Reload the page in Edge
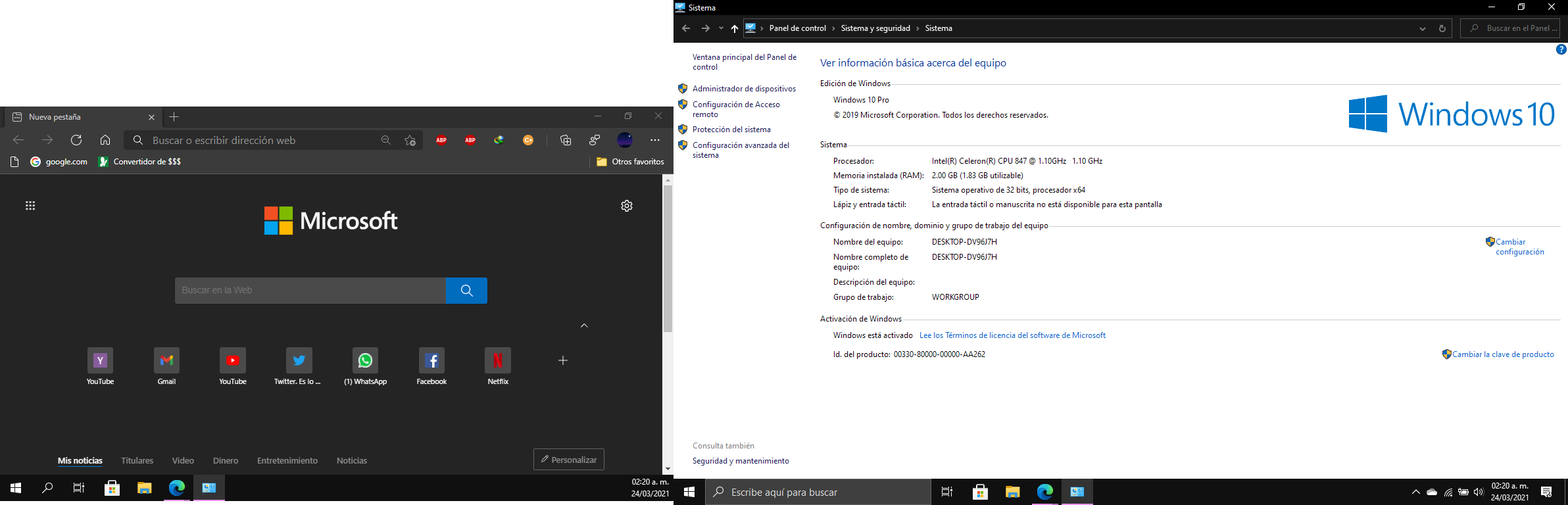 pyautogui.click(x=76, y=140)
